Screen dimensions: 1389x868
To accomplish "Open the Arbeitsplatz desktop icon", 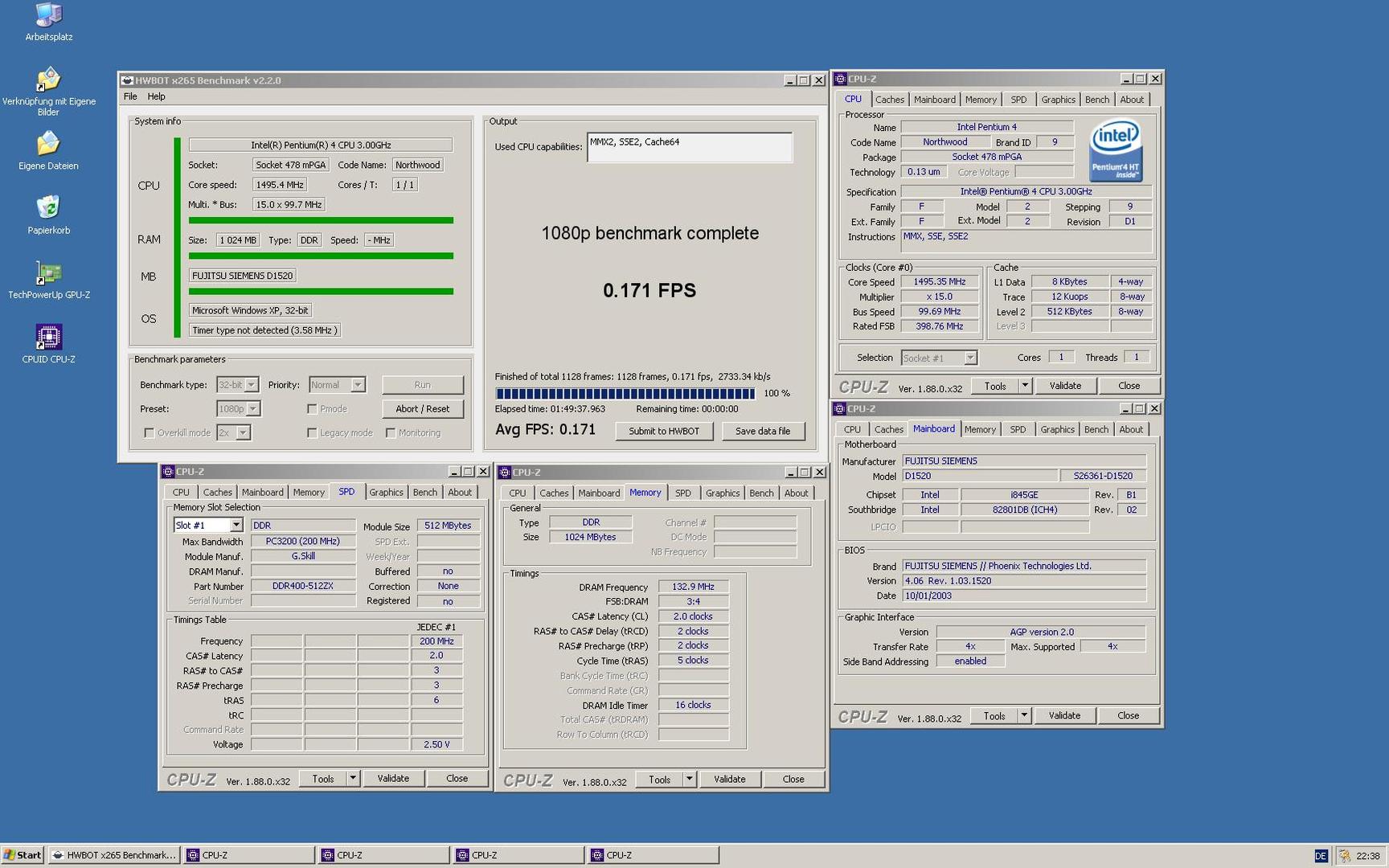I will (48, 21).
